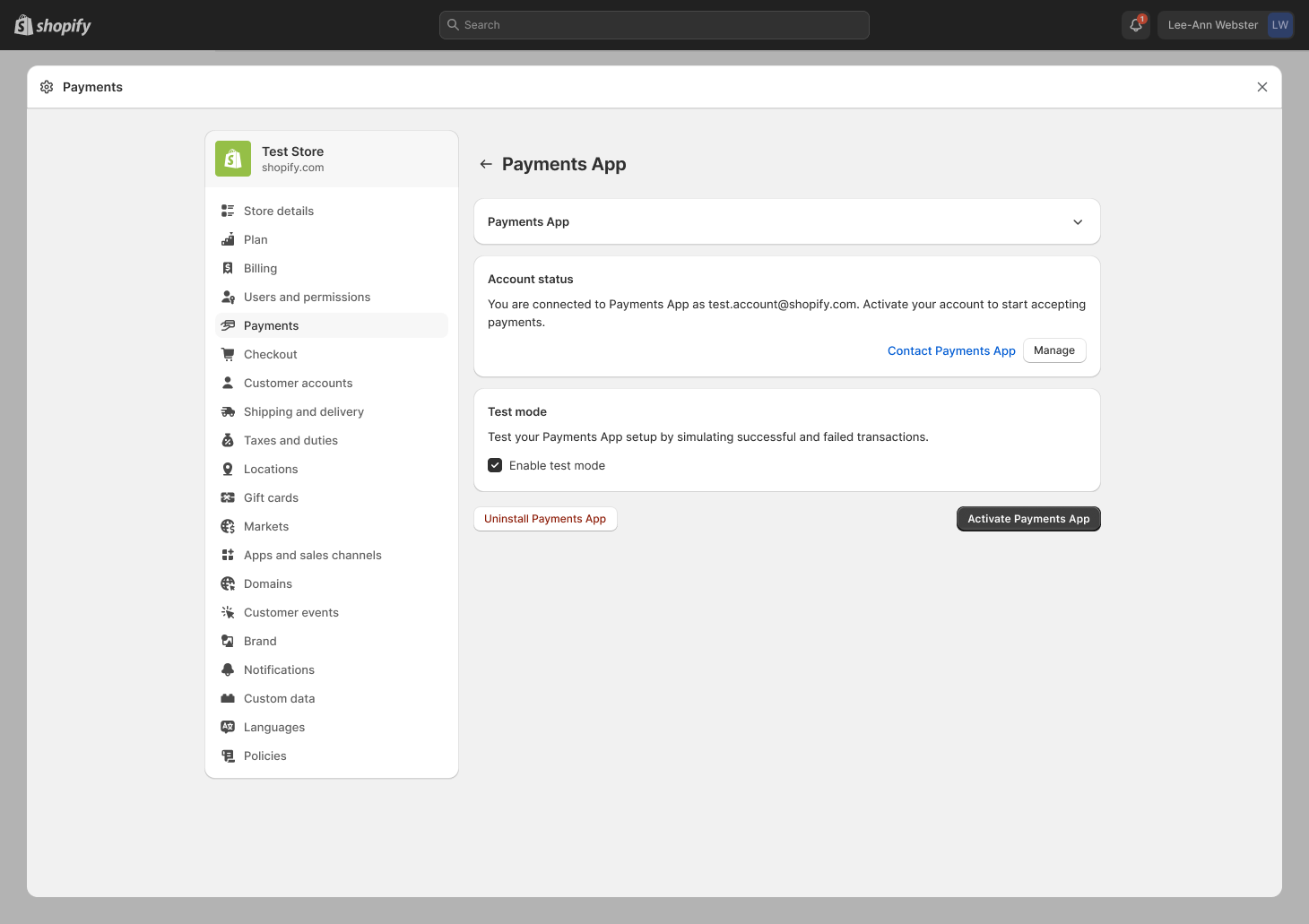Click the Notifications bell sidebar icon
Screen dimensions: 1309x924
tap(228, 669)
